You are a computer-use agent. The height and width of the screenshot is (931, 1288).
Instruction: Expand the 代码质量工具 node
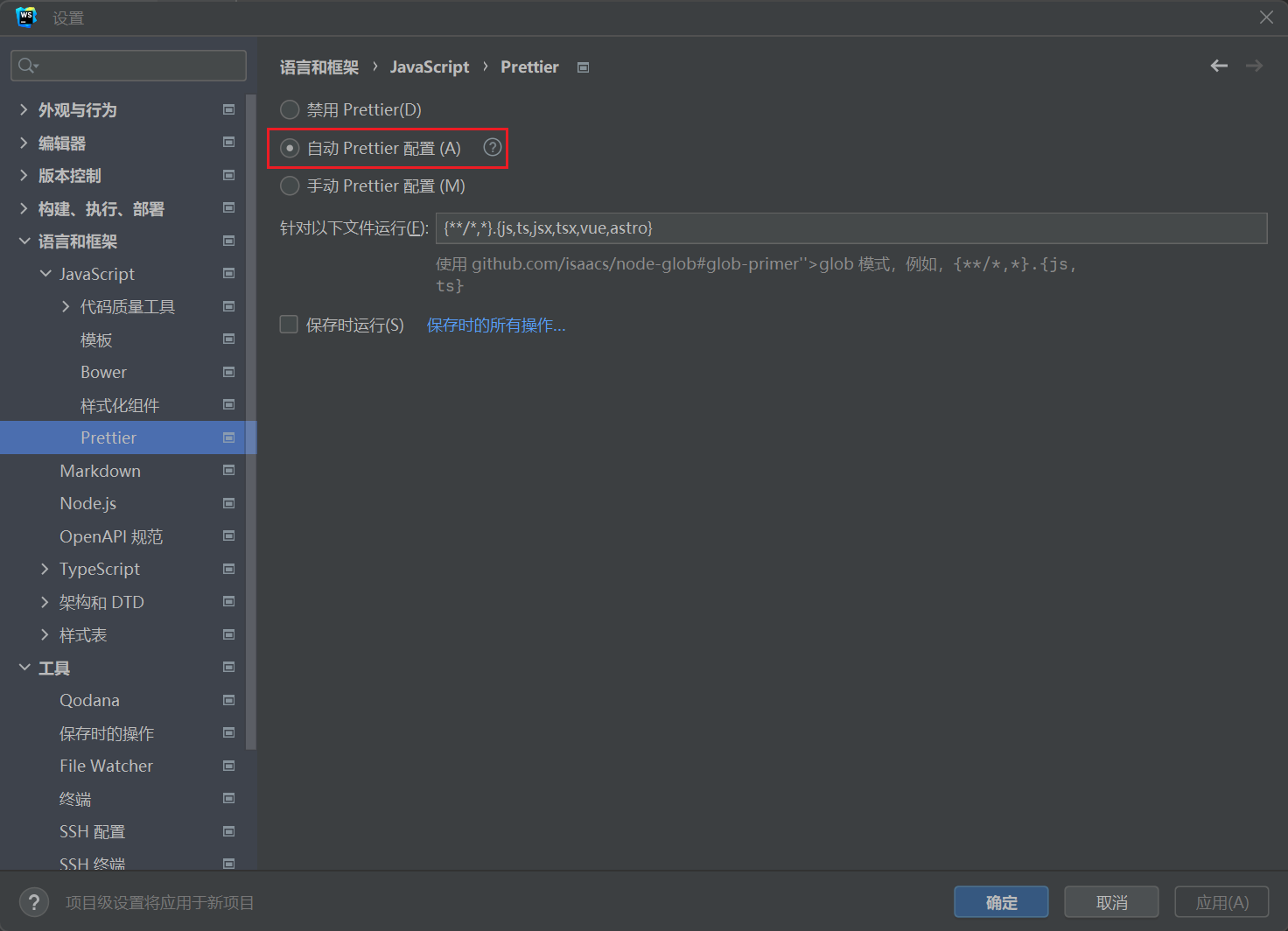66,306
